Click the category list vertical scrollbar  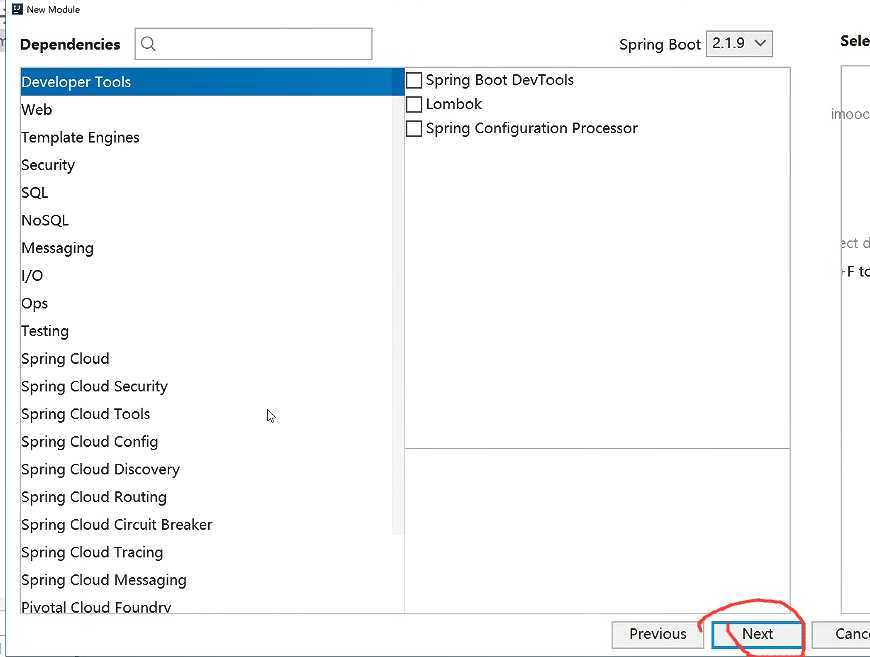[x=398, y=314]
